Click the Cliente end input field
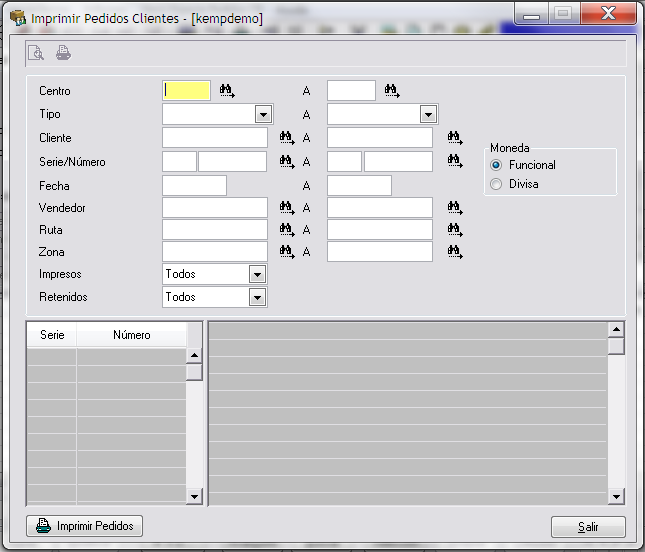The height and width of the screenshot is (552, 645). 380,137
